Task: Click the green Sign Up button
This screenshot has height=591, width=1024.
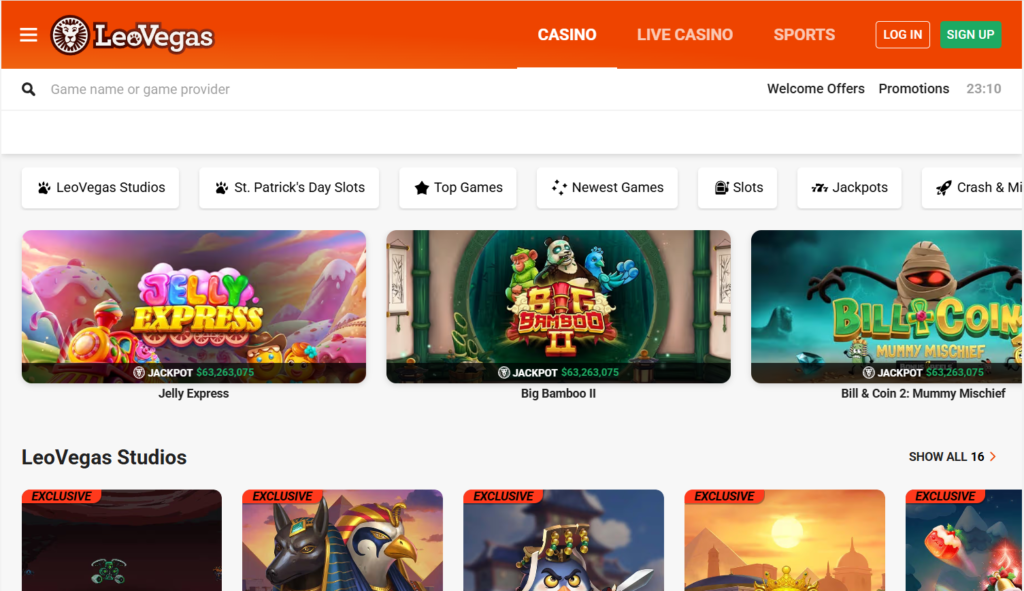Action: (x=970, y=35)
